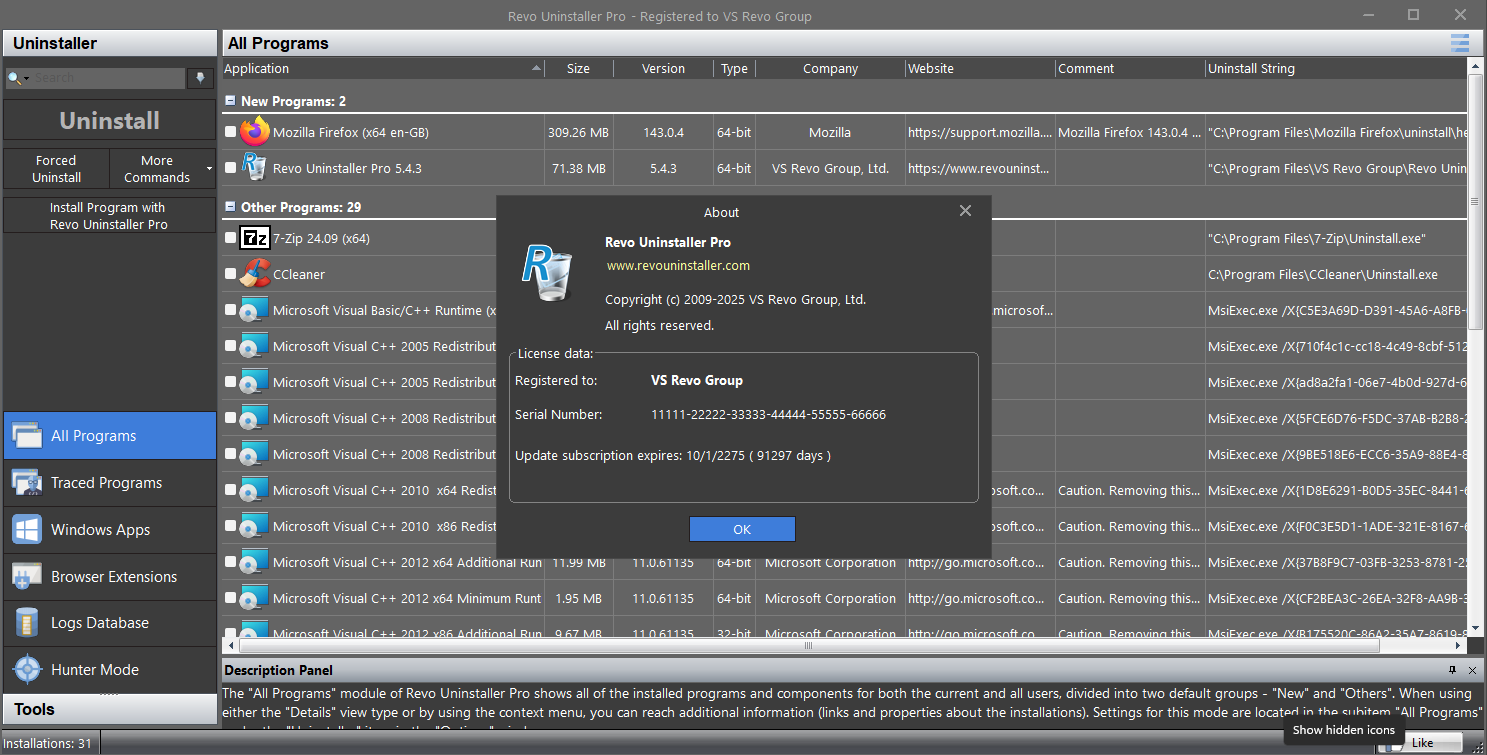Click the big Uninstall button
Screen dimensions: 1487x755
(110, 121)
